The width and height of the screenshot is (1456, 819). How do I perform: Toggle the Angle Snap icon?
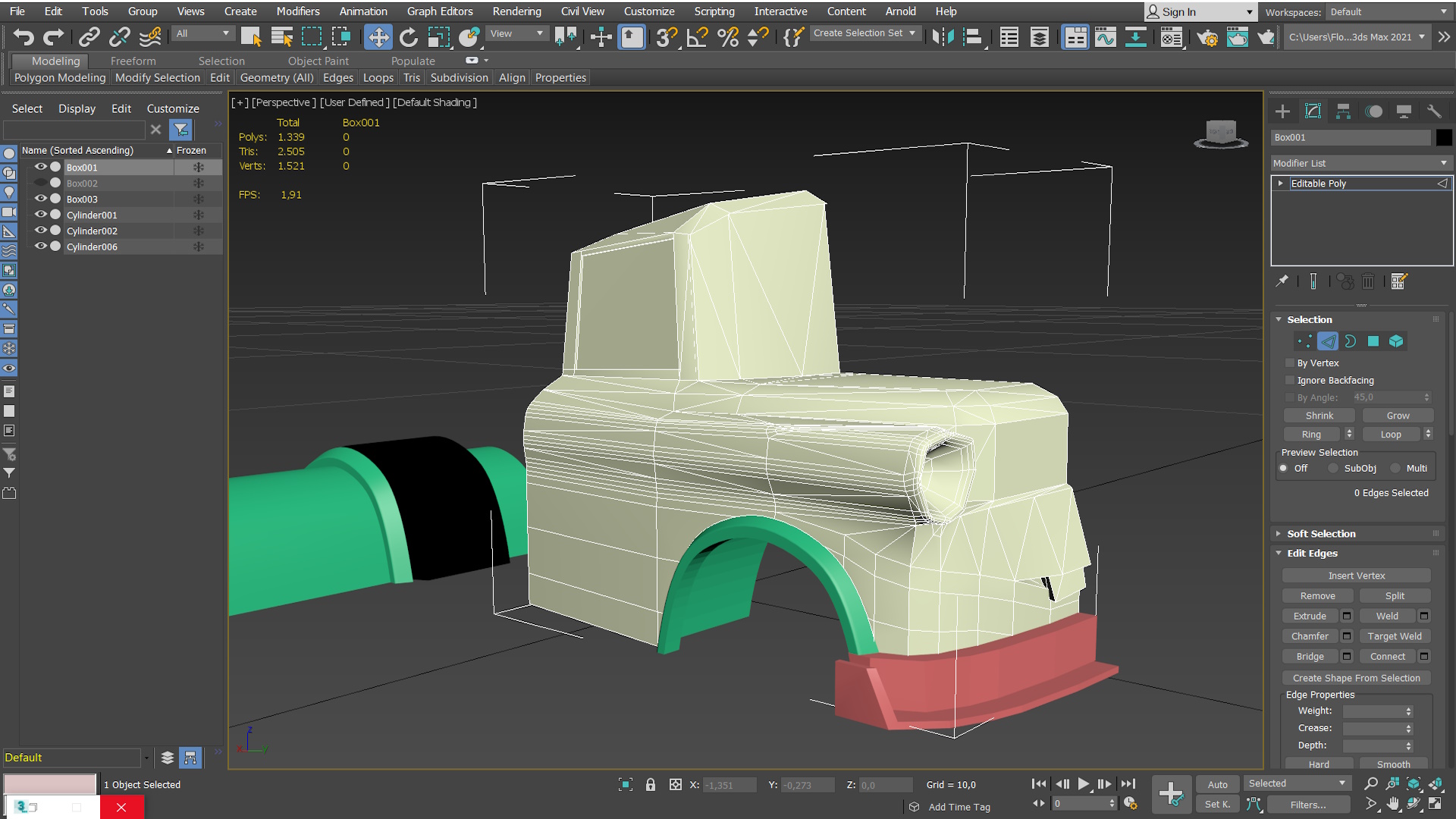[697, 37]
